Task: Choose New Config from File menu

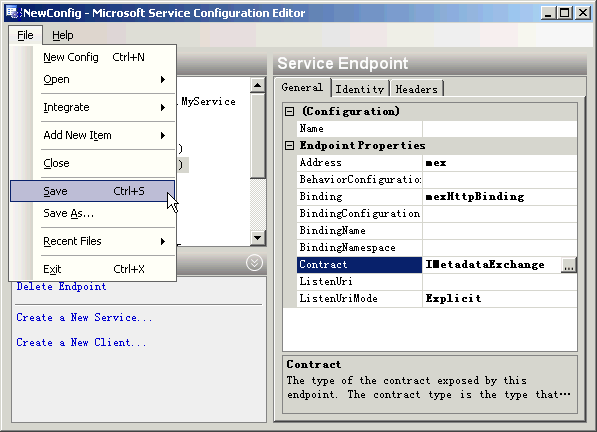Action: click(x=93, y=57)
